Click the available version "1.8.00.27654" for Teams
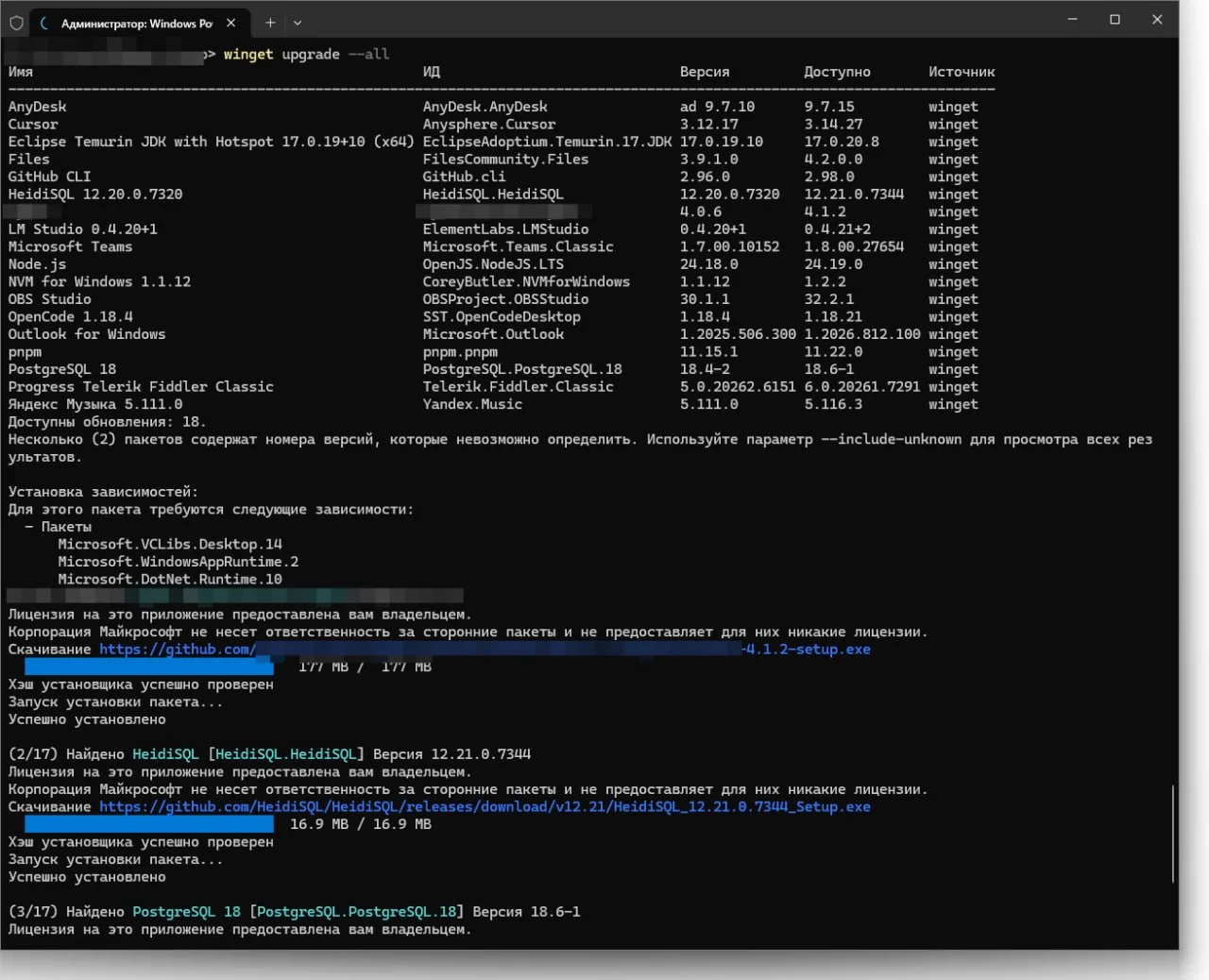 (854, 246)
